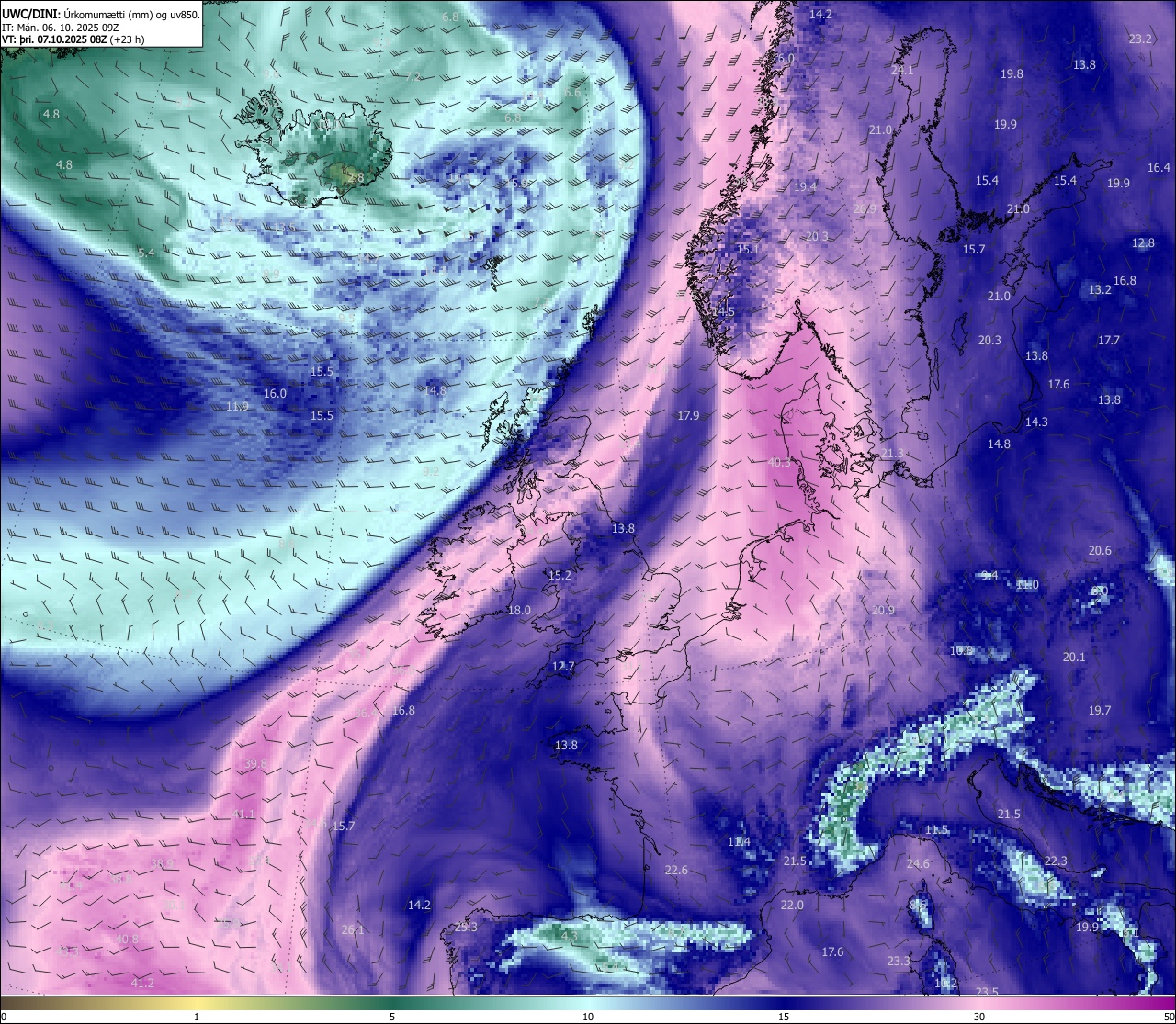The image size is (1176, 1024).
Task: Click the 18.0 value over Ireland
Action: pos(519,610)
